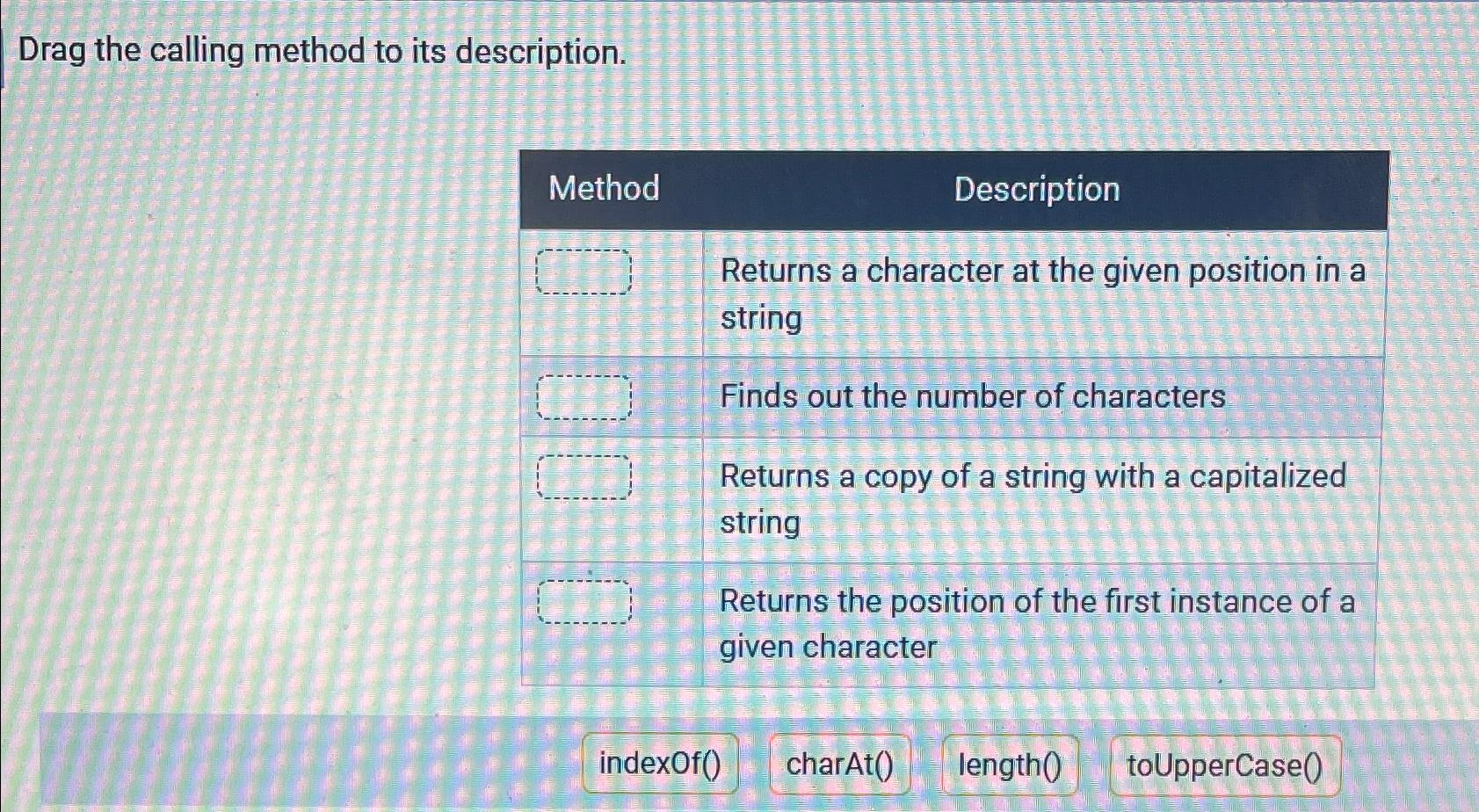Image resolution: width=1479 pixels, height=812 pixels.
Task: Click the empty drop zone for the charAt description
Action: pos(583,272)
